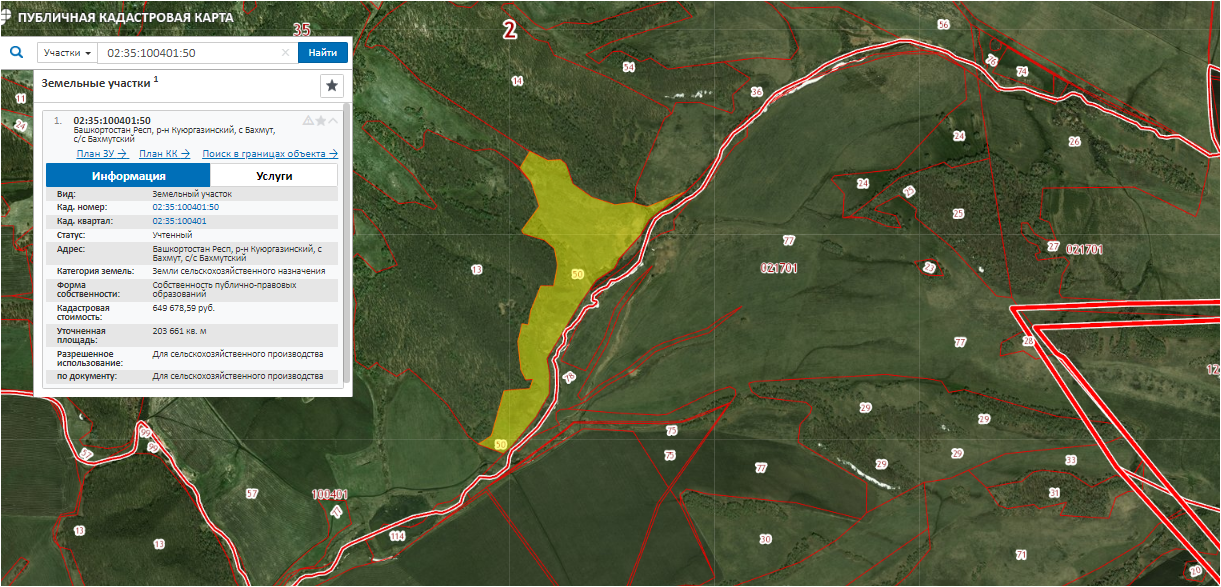Open favorites via the star button
Screen dimensions: 1221x587
click(x=332, y=85)
